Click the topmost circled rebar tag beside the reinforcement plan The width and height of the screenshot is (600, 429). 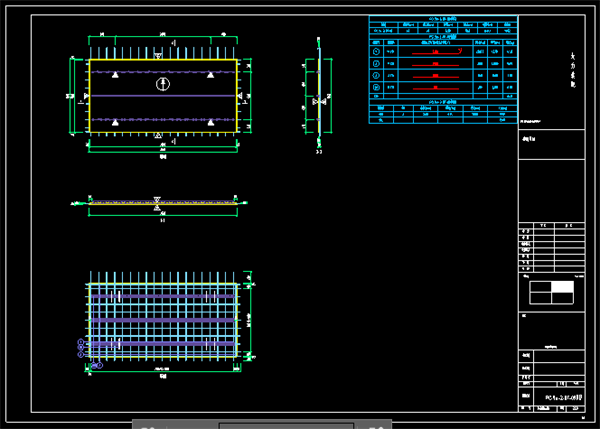pyautogui.click(x=81, y=342)
